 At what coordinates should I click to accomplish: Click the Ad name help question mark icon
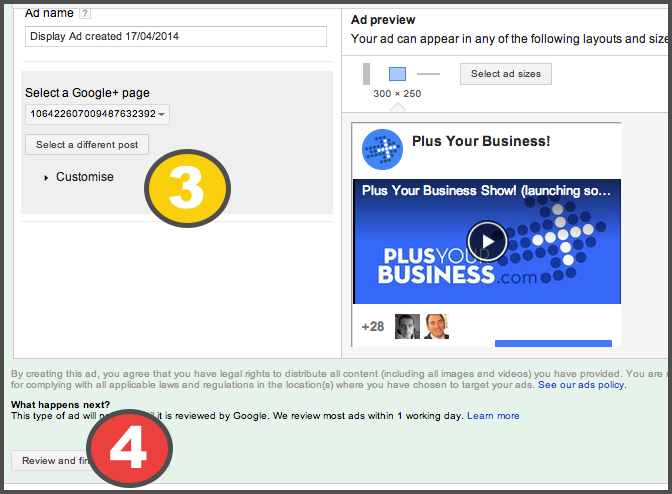[85, 13]
